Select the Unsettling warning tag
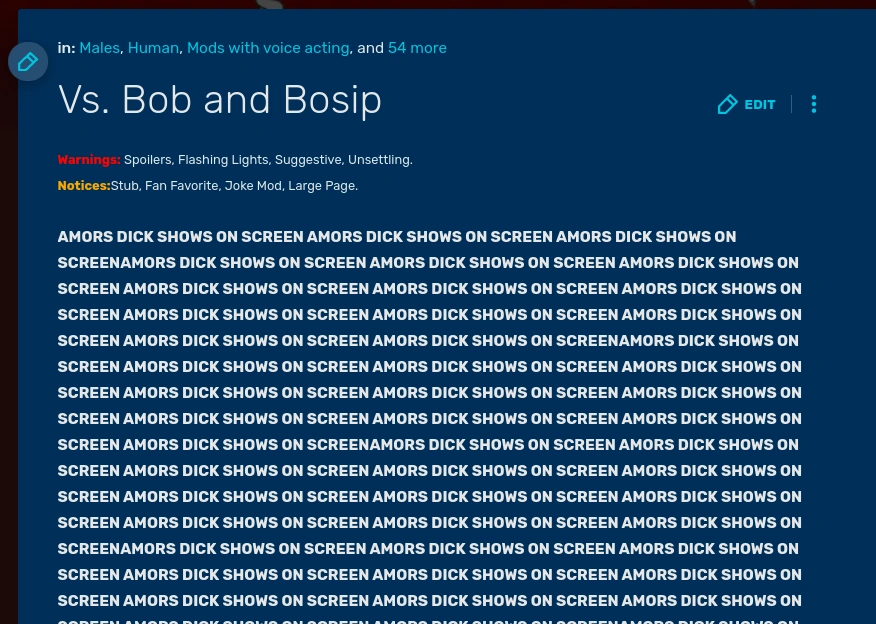This screenshot has width=876, height=624. 379,159
